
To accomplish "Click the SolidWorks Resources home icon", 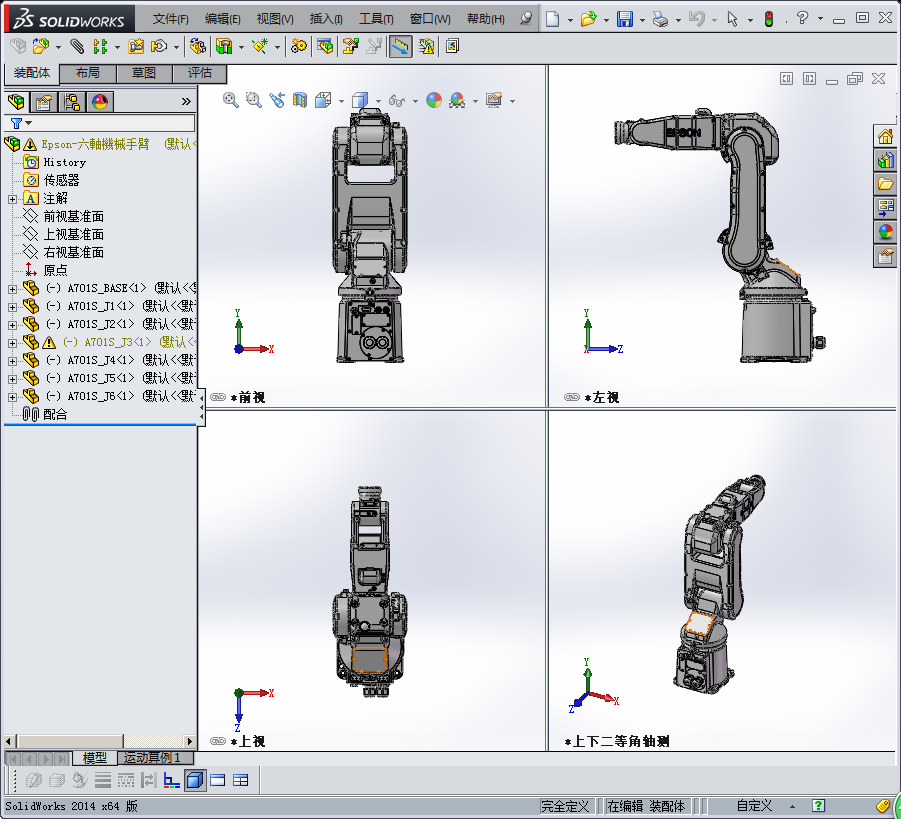I will pos(885,136).
